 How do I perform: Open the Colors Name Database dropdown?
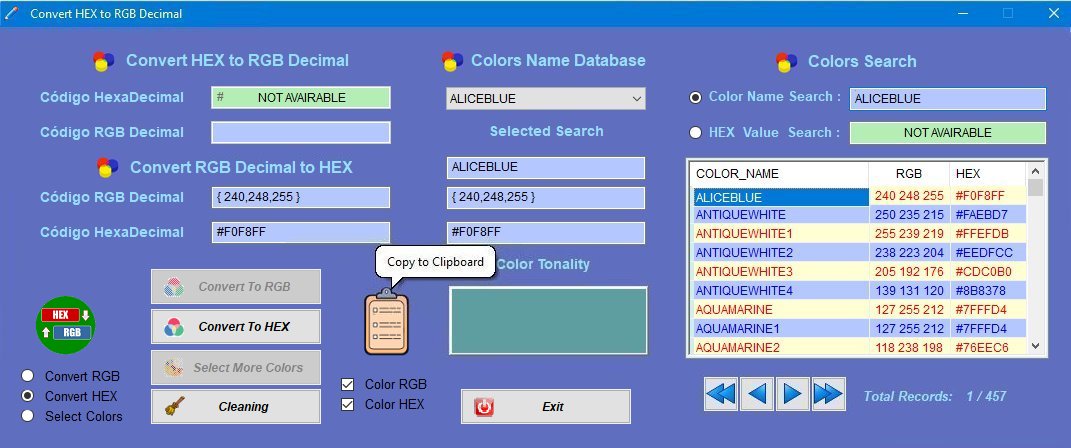545,99
